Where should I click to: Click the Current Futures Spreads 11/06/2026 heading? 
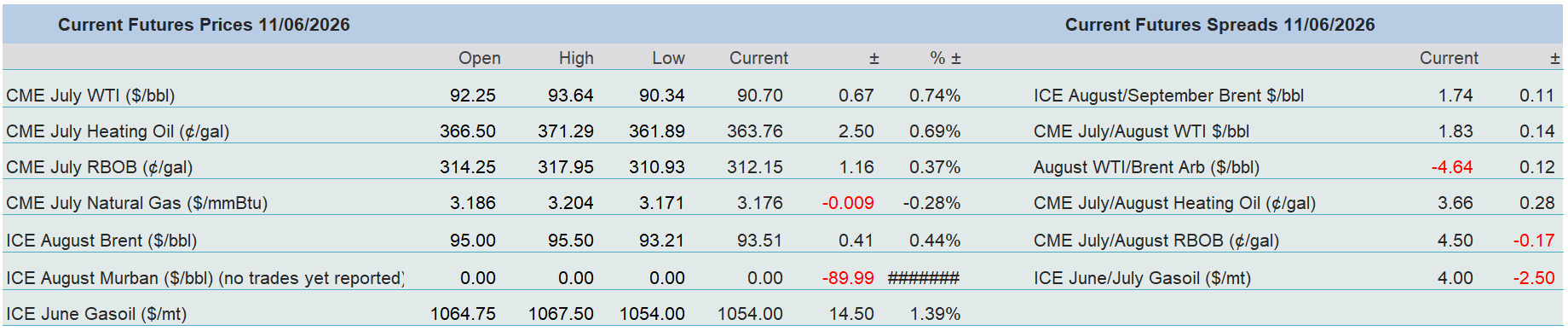coord(1219,25)
